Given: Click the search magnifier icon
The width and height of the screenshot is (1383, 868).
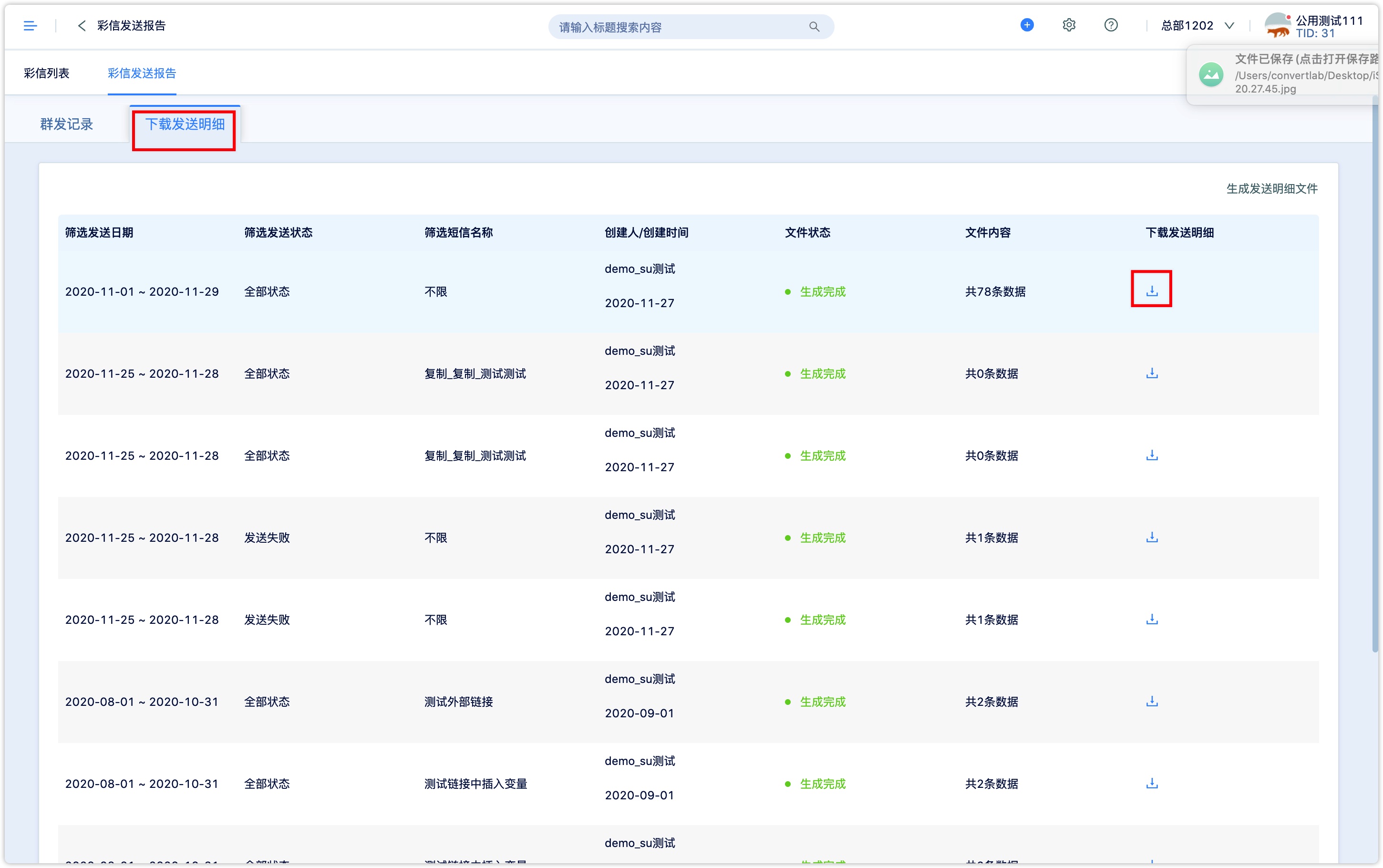Looking at the screenshot, I should [x=814, y=27].
